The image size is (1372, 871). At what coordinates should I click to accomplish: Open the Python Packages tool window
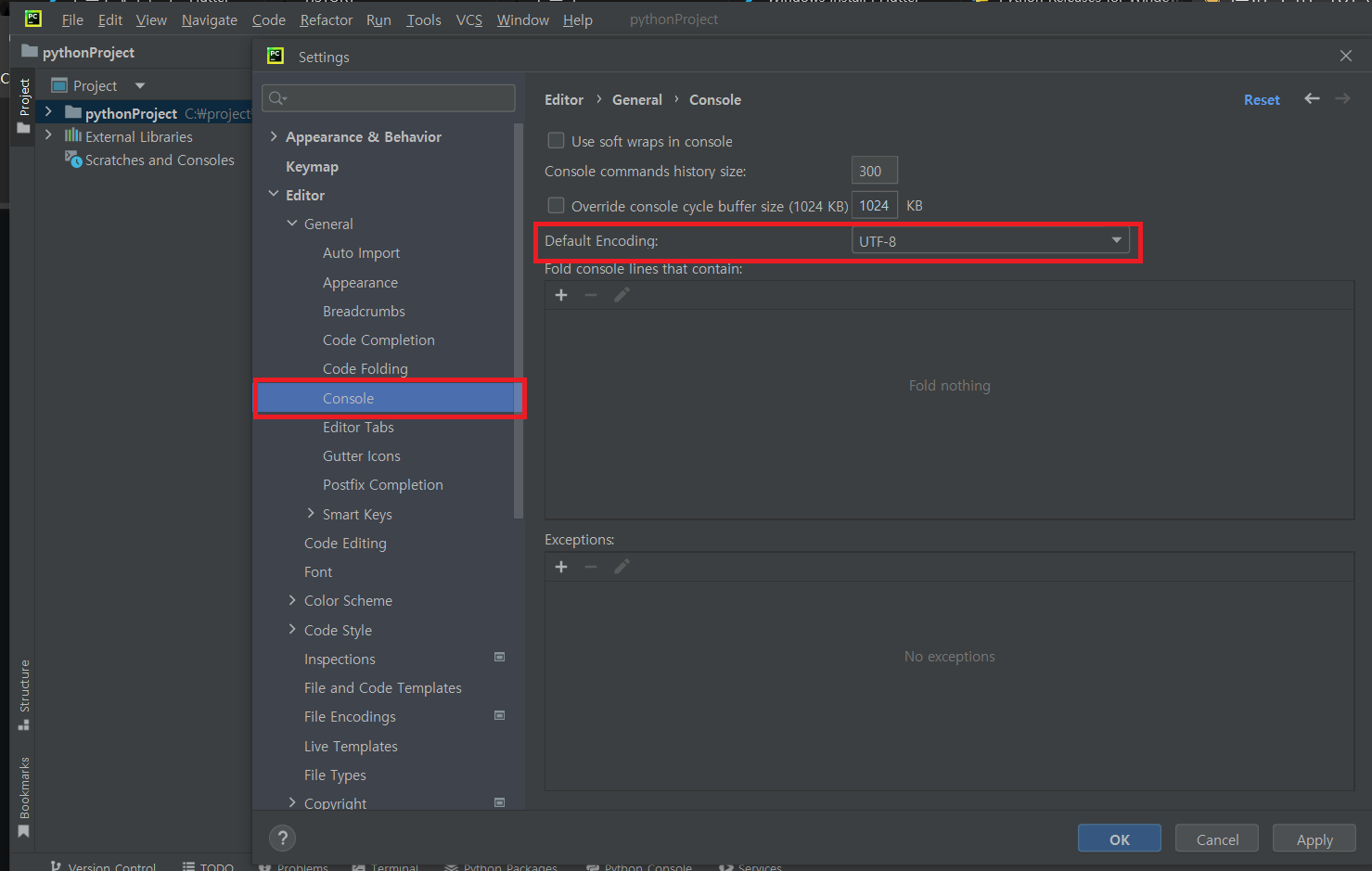[501, 866]
